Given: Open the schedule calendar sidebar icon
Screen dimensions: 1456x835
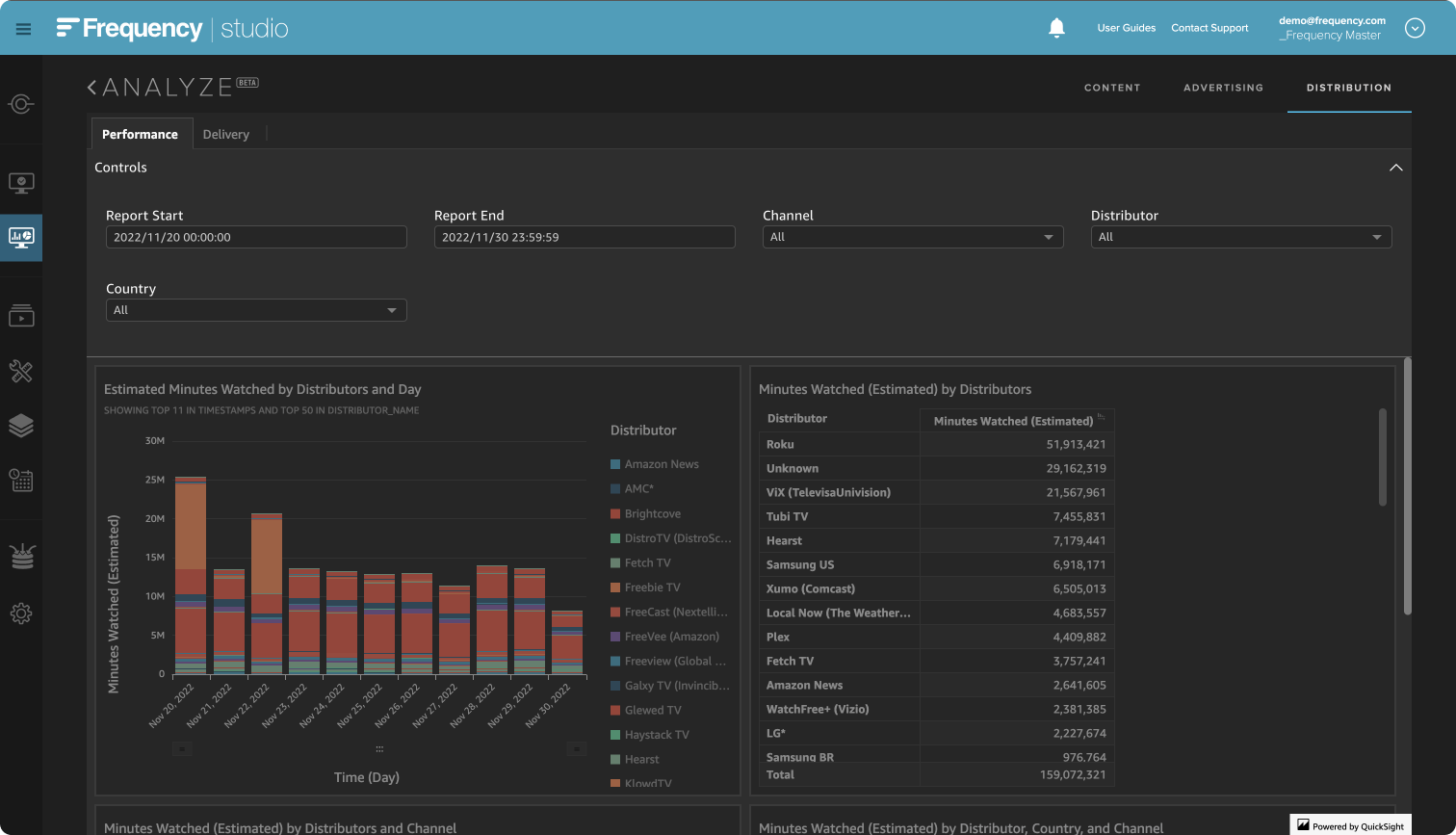Looking at the screenshot, I should [21, 480].
